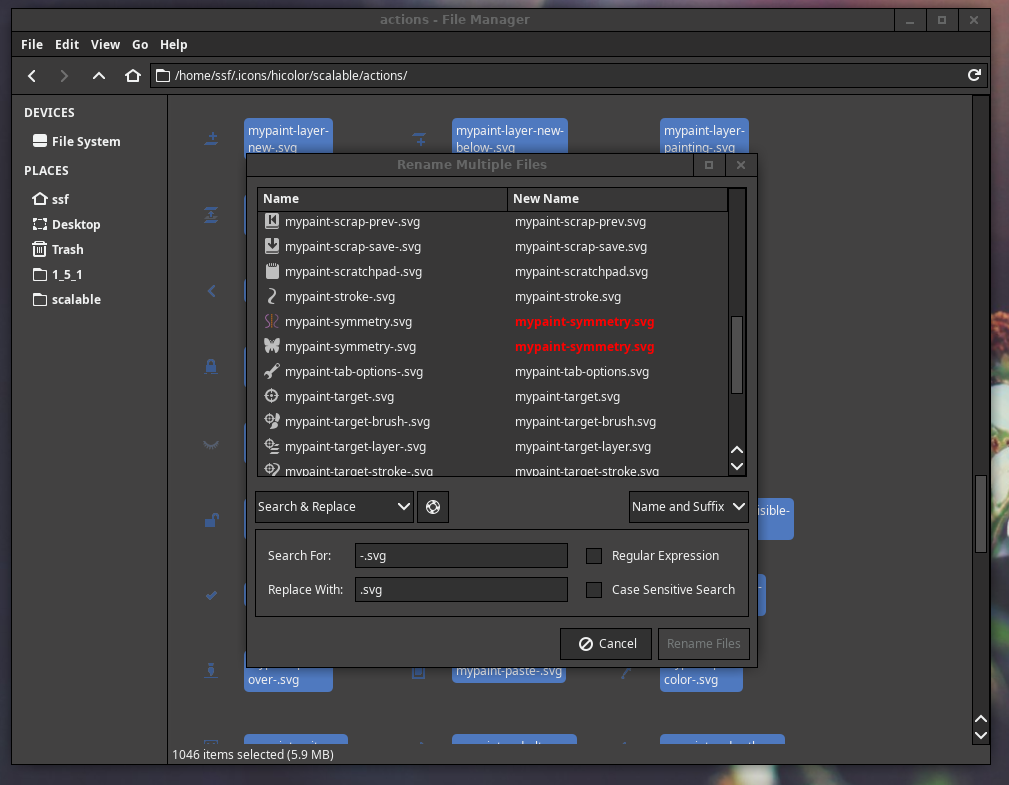The width and height of the screenshot is (1009, 785).
Task: Toggle Case Sensitive Search checkbox
Action: pyautogui.click(x=594, y=590)
